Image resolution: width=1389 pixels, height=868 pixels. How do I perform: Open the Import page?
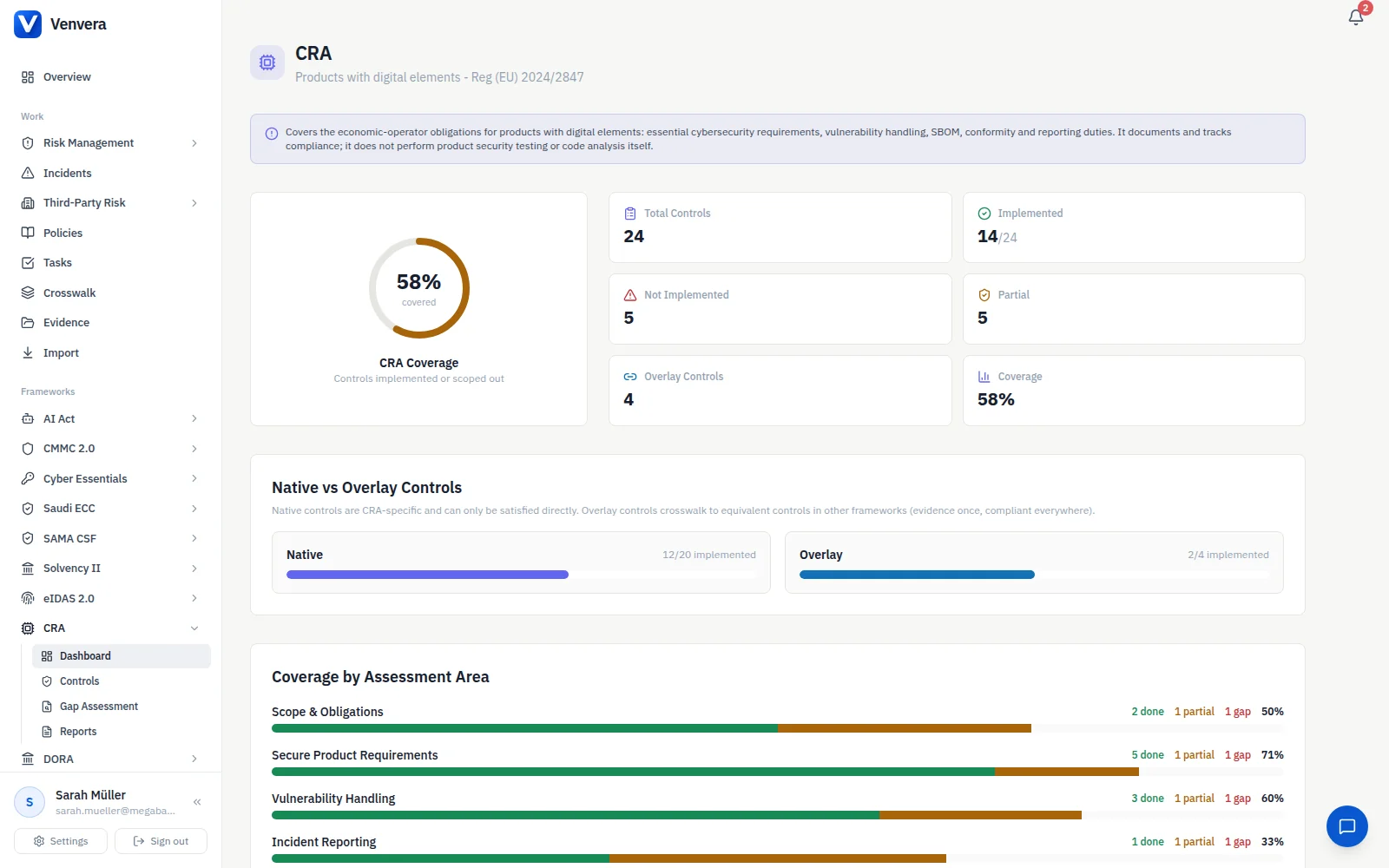[x=110, y=353]
